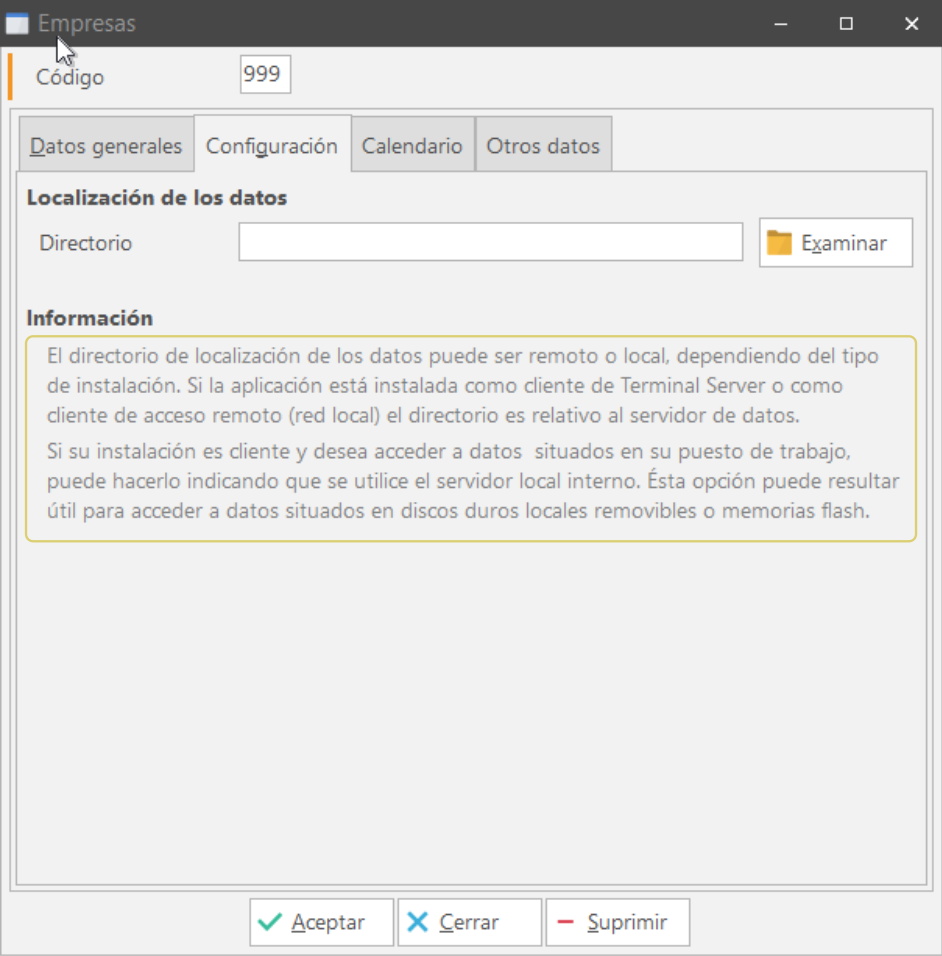The width and height of the screenshot is (942, 956).
Task: Select the Configuración tab
Action: click(272, 146)
